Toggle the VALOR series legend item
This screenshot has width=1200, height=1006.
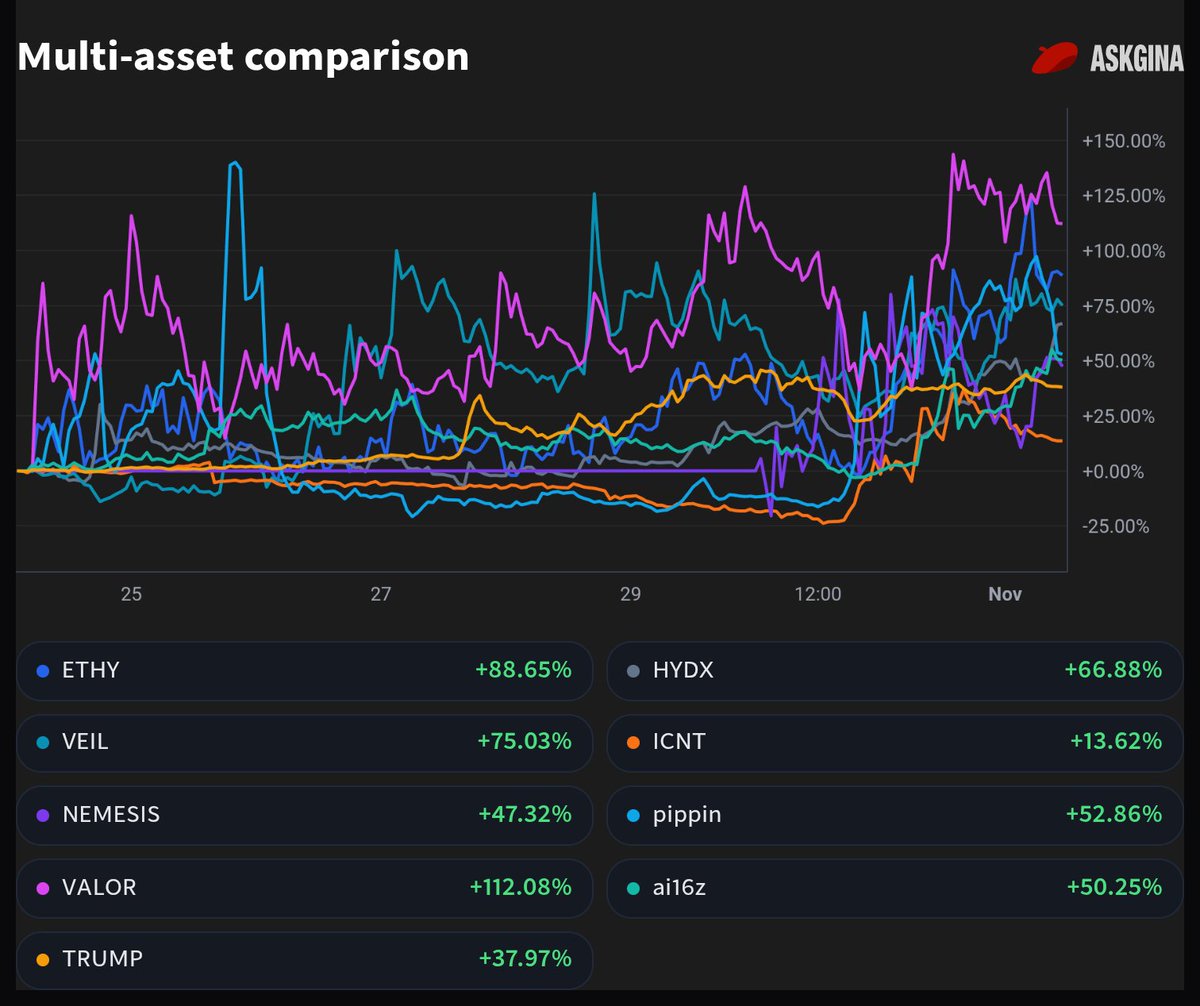[304, 887]
